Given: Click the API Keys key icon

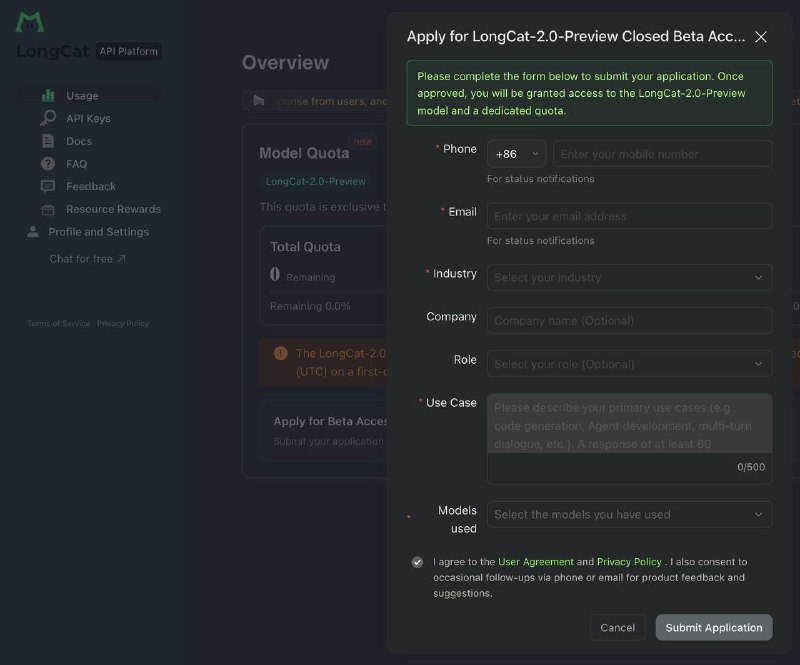Looking at the screenshot, I should [48, 118].
